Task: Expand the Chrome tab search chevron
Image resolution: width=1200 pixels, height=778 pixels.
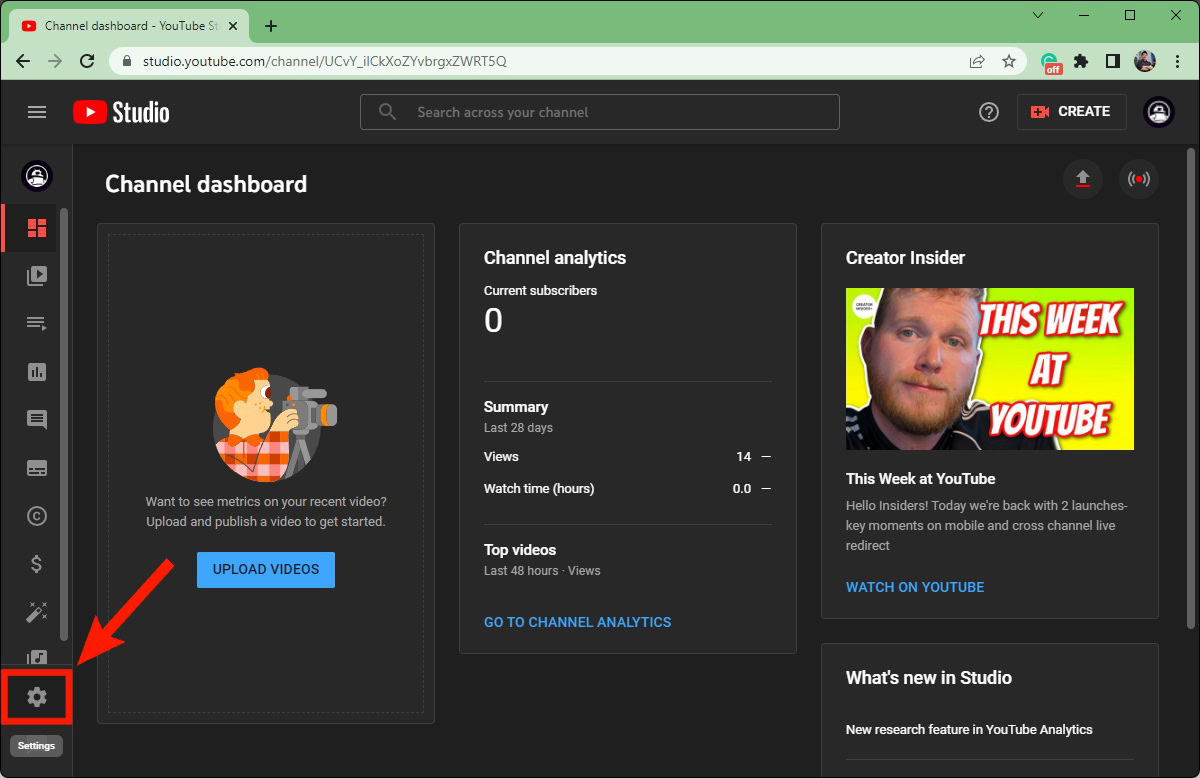Action: 1038,15
